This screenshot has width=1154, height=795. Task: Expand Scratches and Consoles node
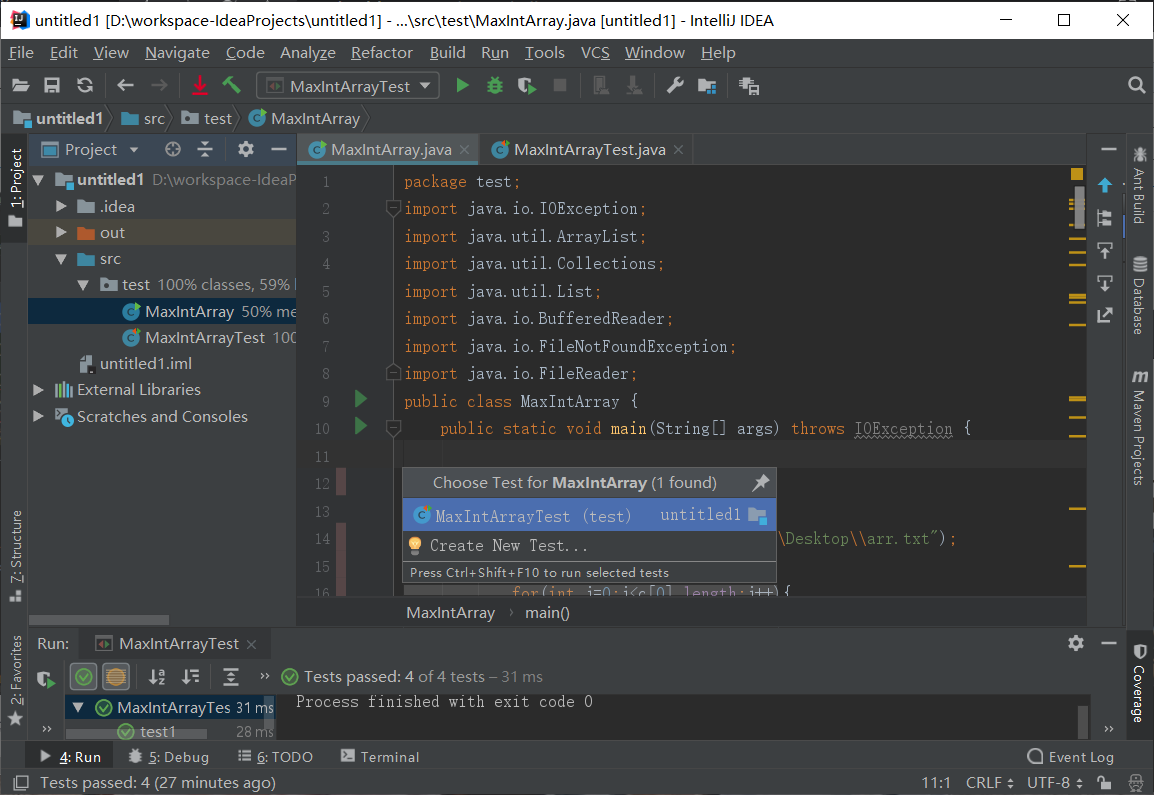pyautogui.click(x=38, y=416)
